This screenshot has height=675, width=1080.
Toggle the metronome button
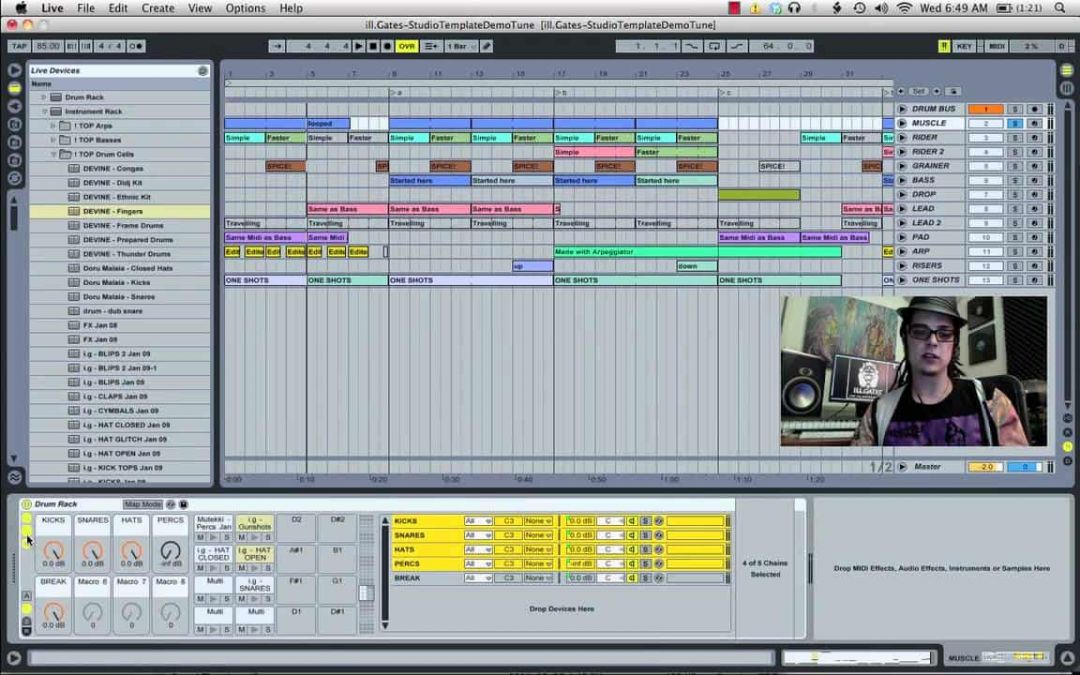coord(136,46)
